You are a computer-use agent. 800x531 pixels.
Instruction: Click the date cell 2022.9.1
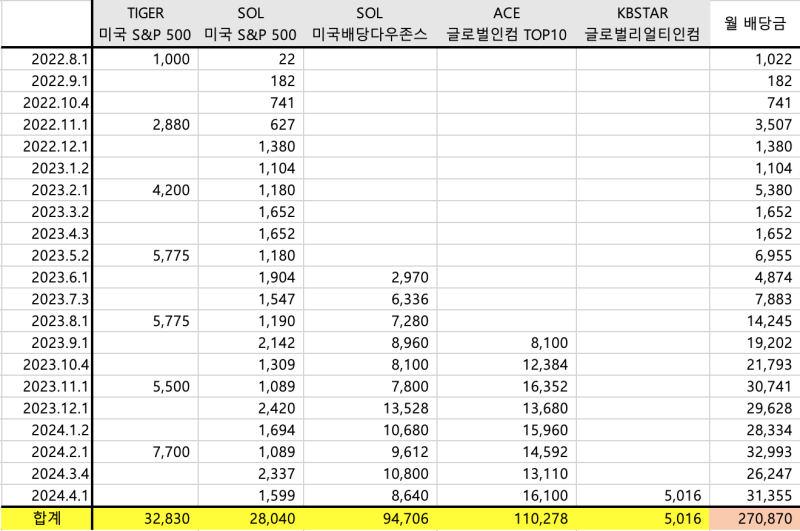tap(46, 81)
